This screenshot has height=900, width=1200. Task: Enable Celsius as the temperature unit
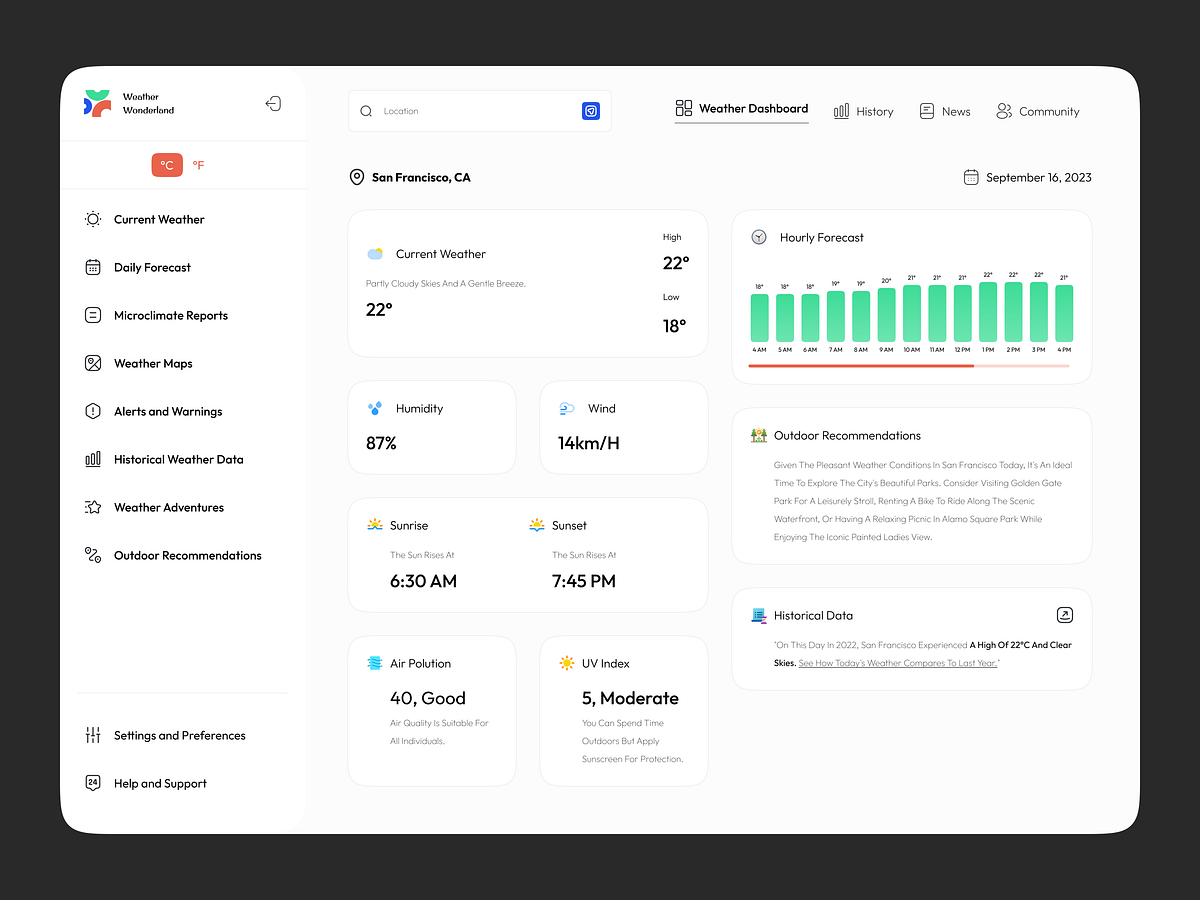click(167, 165)
